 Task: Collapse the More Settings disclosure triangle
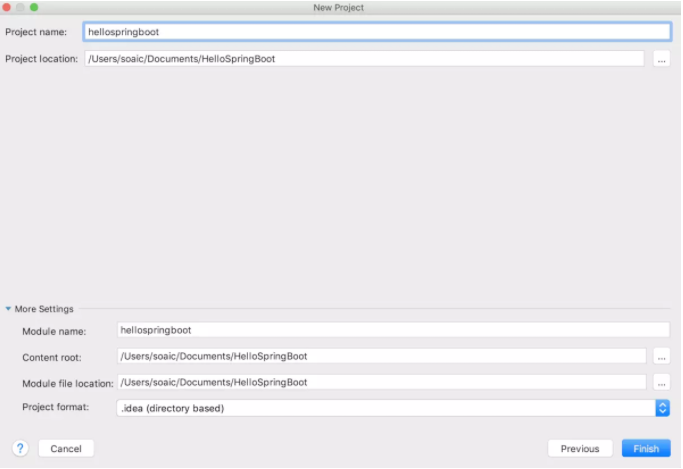coord(8,309)
